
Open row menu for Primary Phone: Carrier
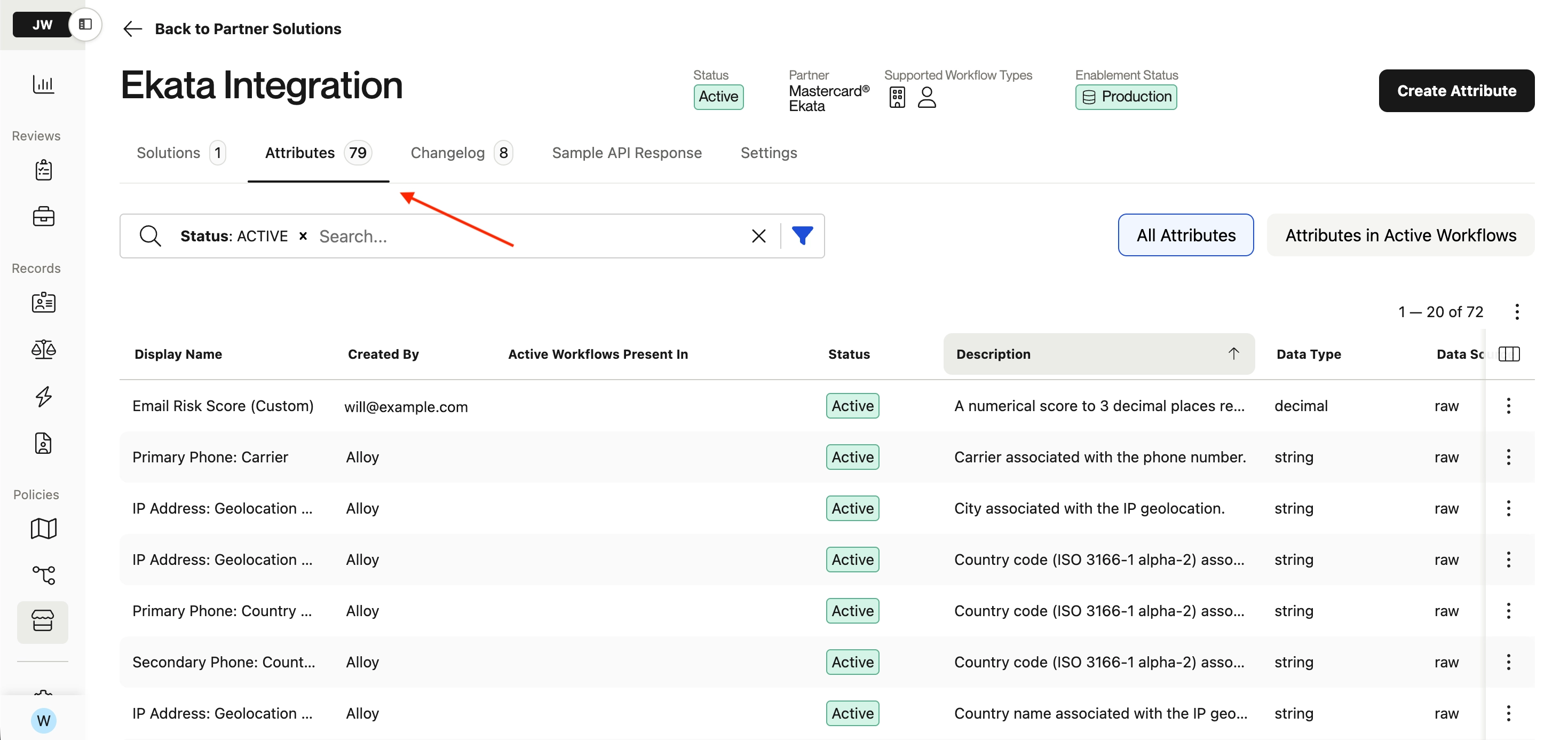pos(1508,457)
